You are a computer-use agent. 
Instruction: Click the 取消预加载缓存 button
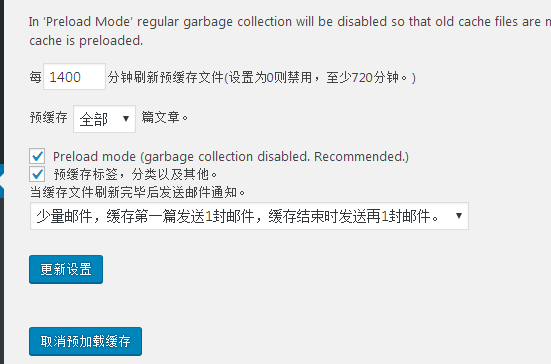point(85,342)
